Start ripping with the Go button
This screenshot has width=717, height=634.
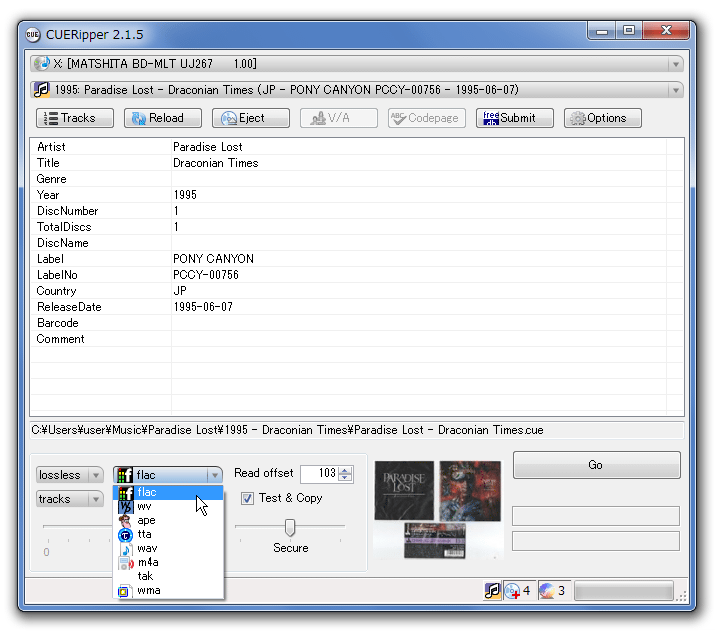pos(596,465)
